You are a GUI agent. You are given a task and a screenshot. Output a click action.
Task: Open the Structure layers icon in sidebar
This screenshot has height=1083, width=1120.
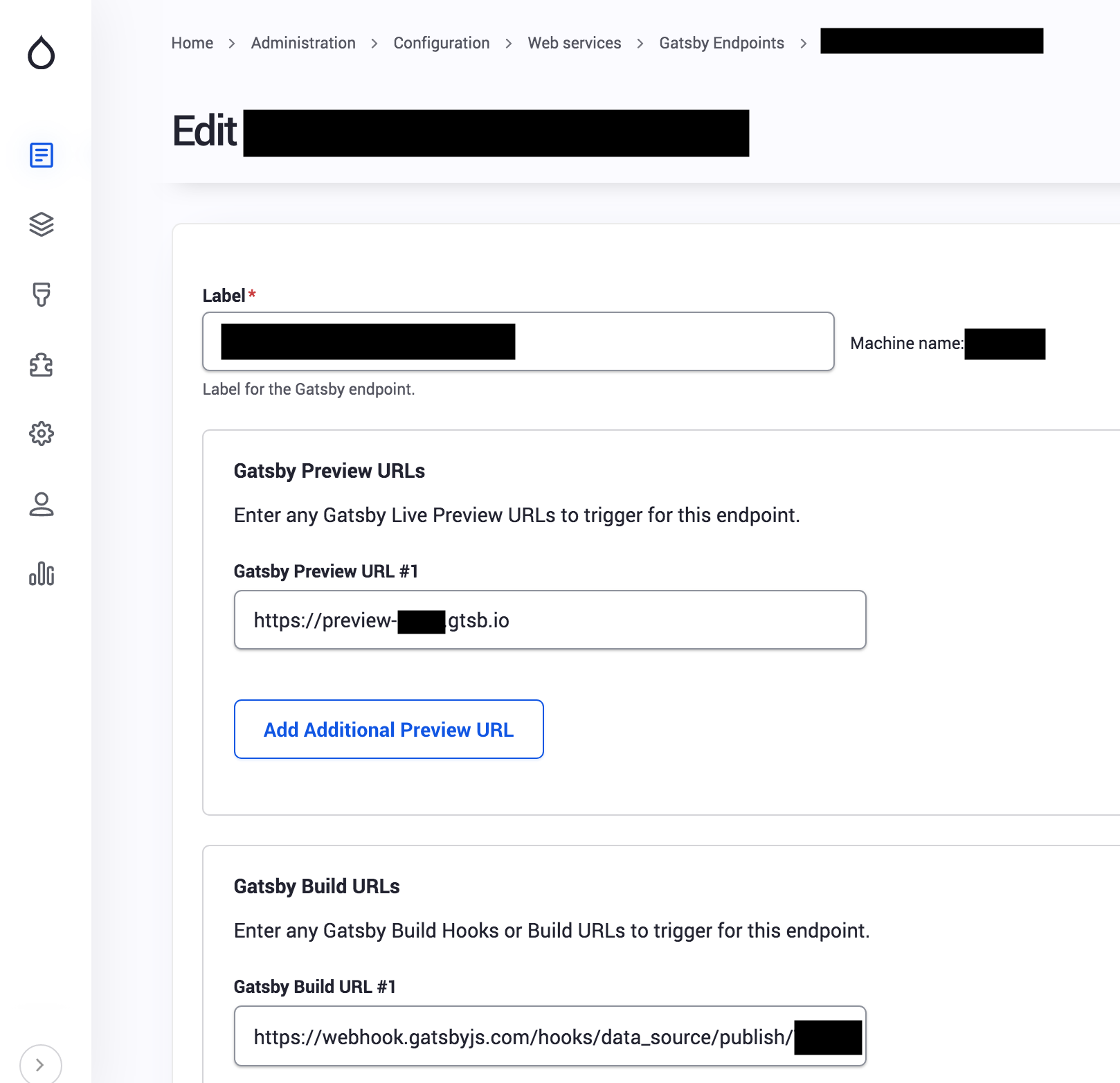click(42, 224)
